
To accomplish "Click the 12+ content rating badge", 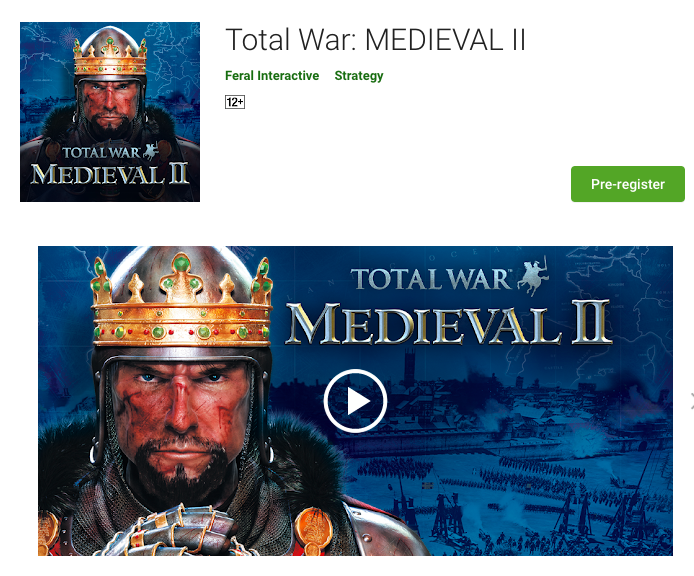I will 235,102.
